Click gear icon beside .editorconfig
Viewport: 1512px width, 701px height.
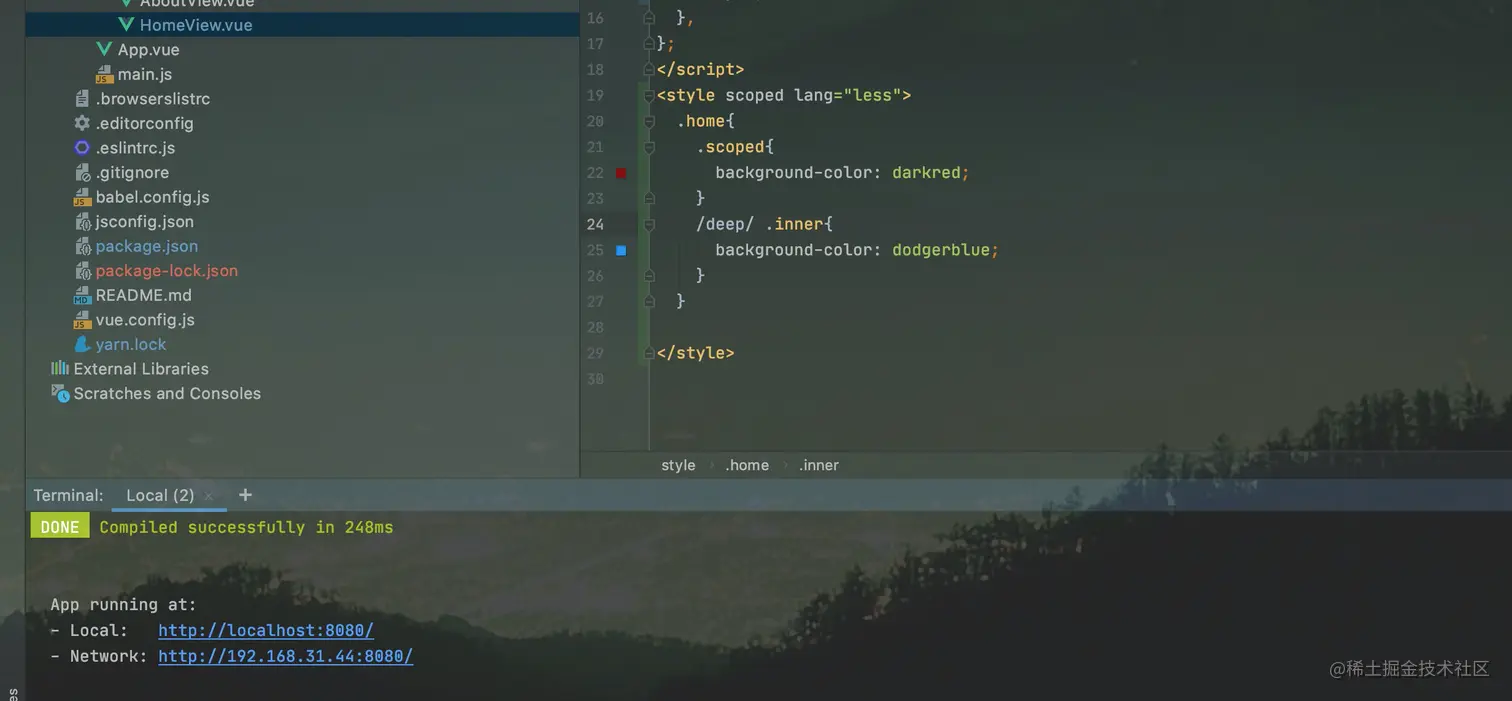pyautogui.click(x=82, y=123)
